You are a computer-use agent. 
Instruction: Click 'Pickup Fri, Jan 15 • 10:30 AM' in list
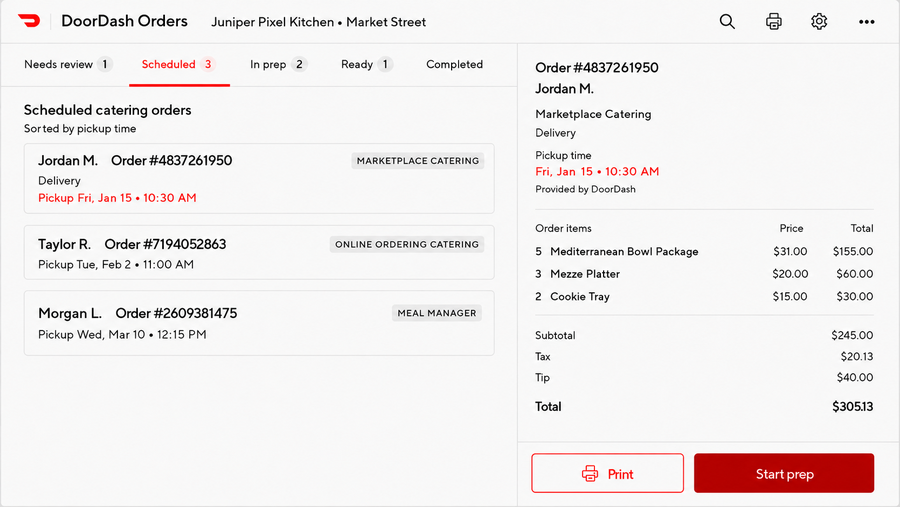point(117,198)
